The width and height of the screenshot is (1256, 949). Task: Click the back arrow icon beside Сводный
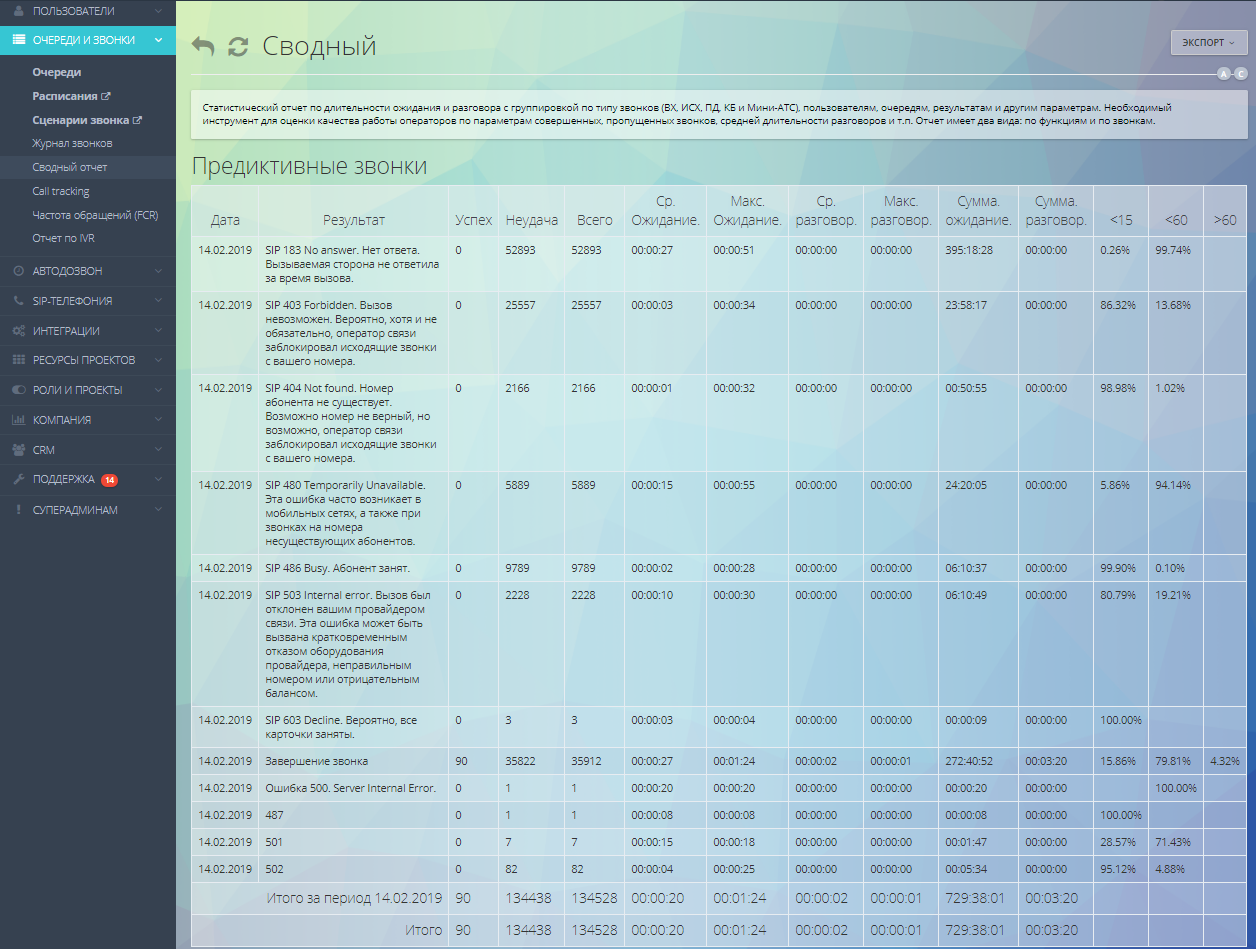coord(203,46)
